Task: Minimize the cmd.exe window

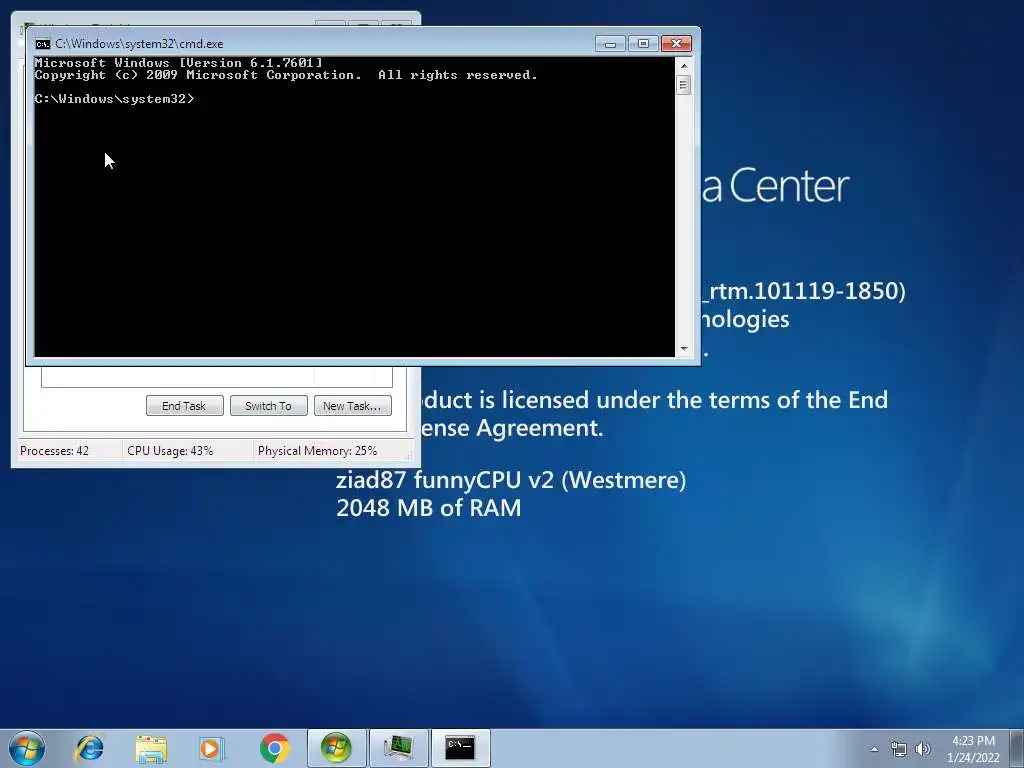Action: tap(611, 44)
